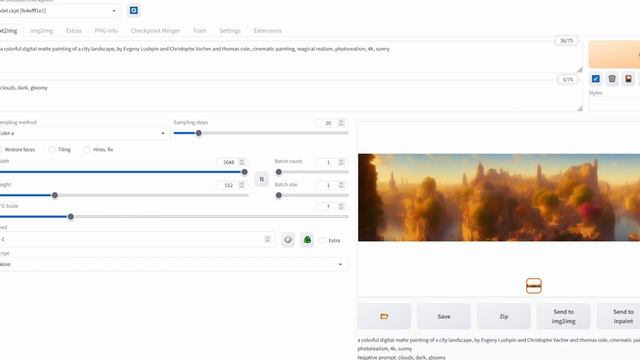
Task: Click the blue arrow prompt-read icon
Action: coord(596,79)
